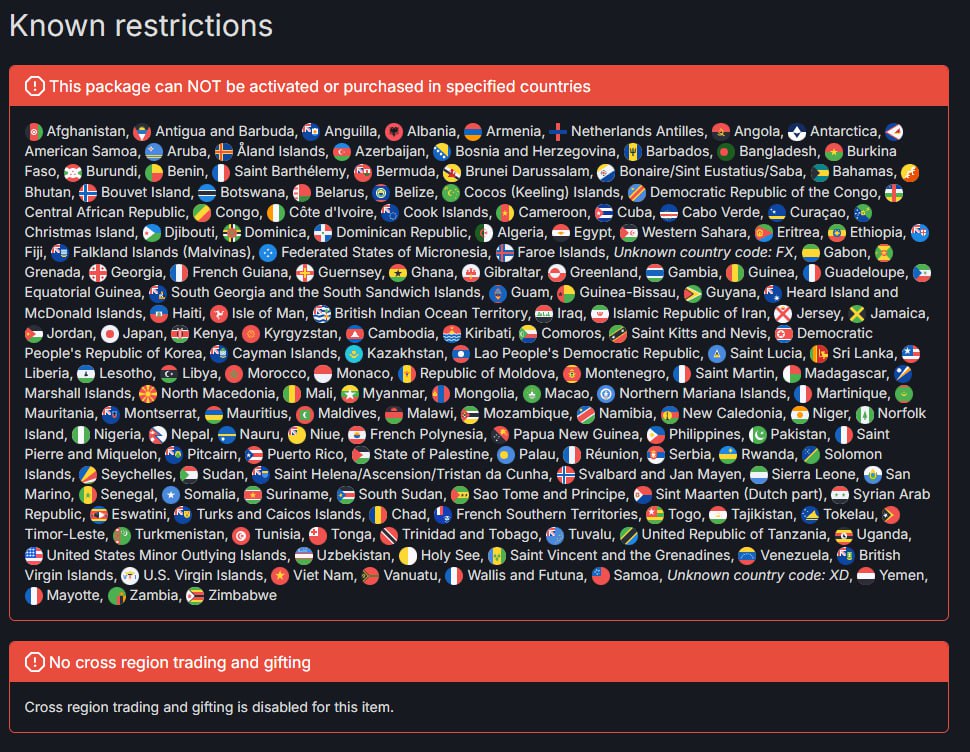Click the Cuba flag icon
This screenshot has width=970, height=752.
click(604, 212)
